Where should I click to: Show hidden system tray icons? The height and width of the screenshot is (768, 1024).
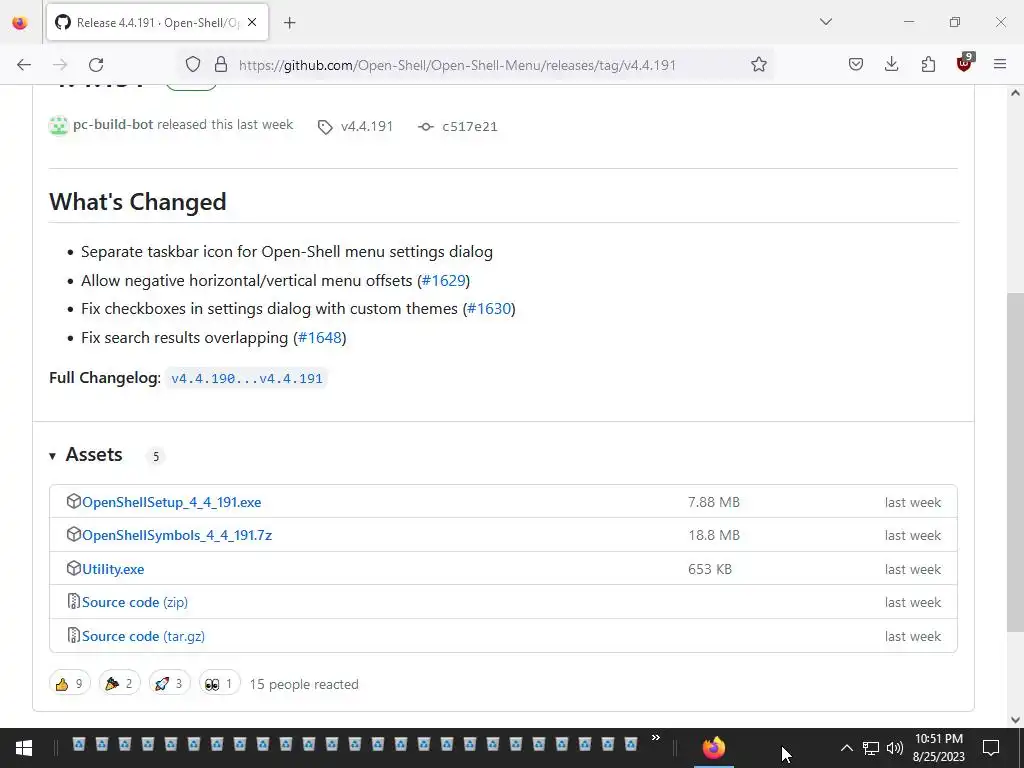pyautogui.click(x=846, y=748)
